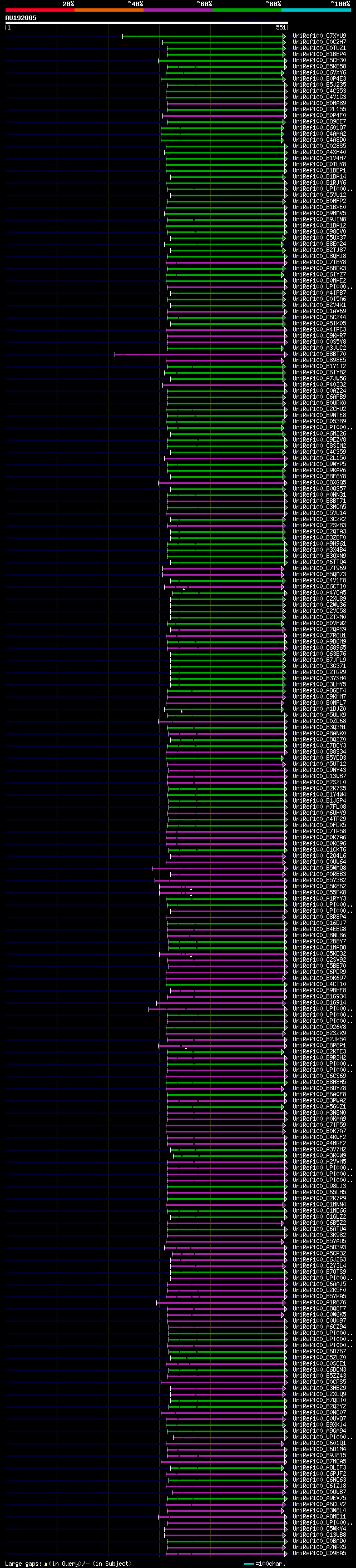Select hit UniRef100_C5CH30
The height and width of the screenshot is (1568, 356).
pos(319,60)
